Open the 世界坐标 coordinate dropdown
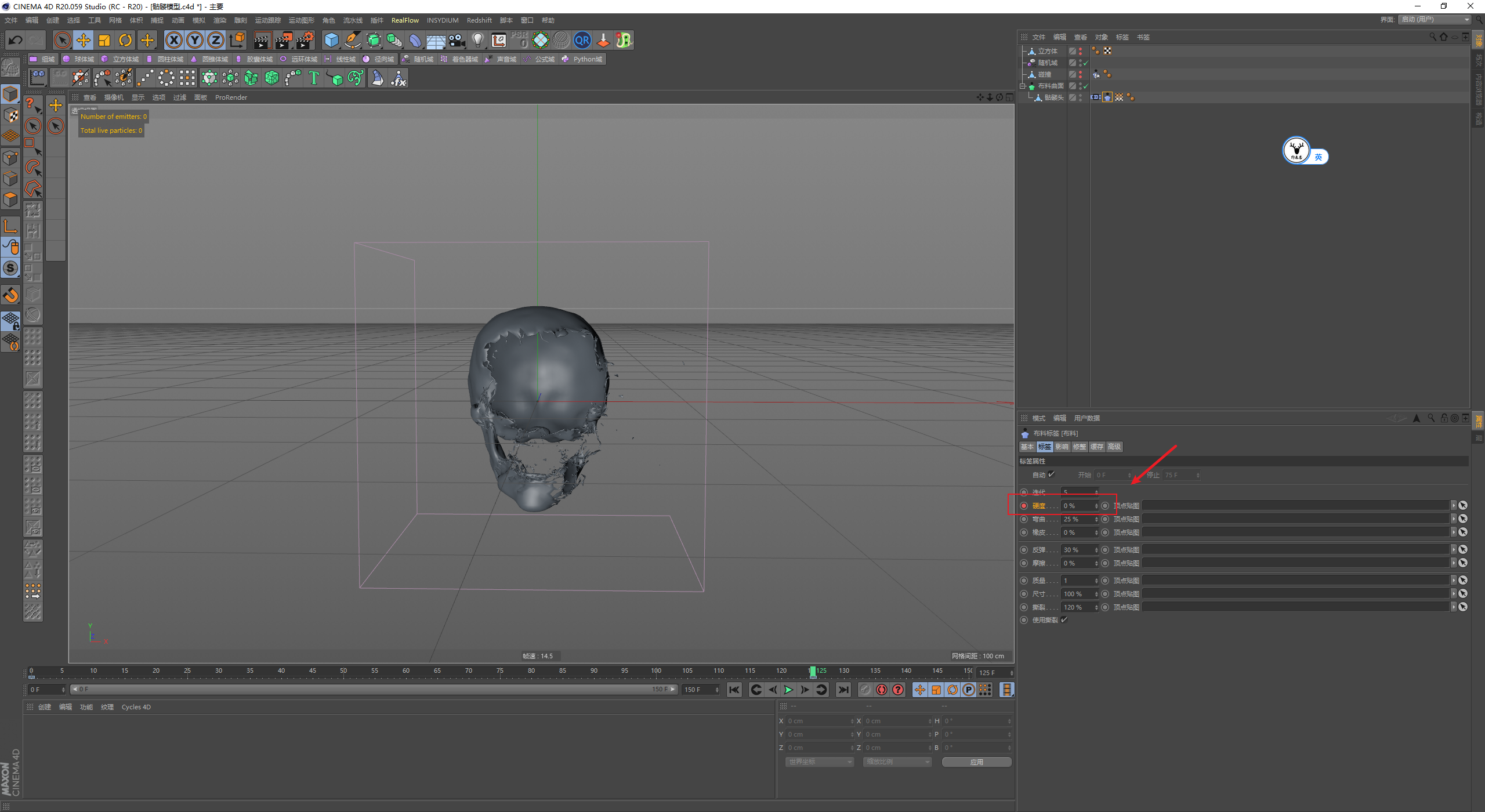This screenshot has width=1485, height=812. 820,762
